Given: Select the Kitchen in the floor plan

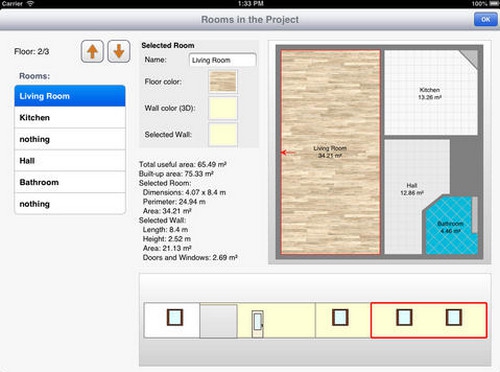Looking at the screenshot, I should click(x=431, y=93).
